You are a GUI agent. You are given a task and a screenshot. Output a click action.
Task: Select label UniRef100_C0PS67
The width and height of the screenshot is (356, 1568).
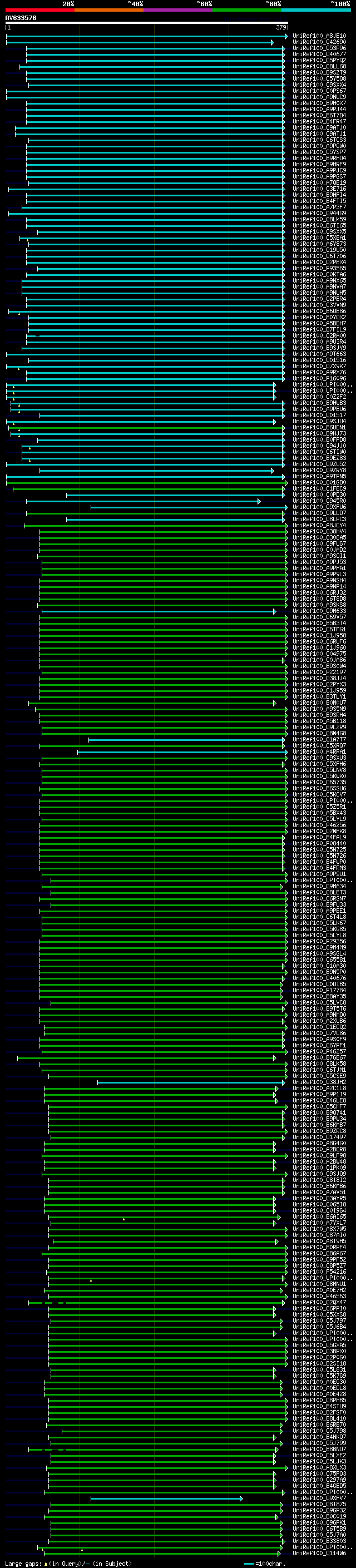[x=319, y=91]
